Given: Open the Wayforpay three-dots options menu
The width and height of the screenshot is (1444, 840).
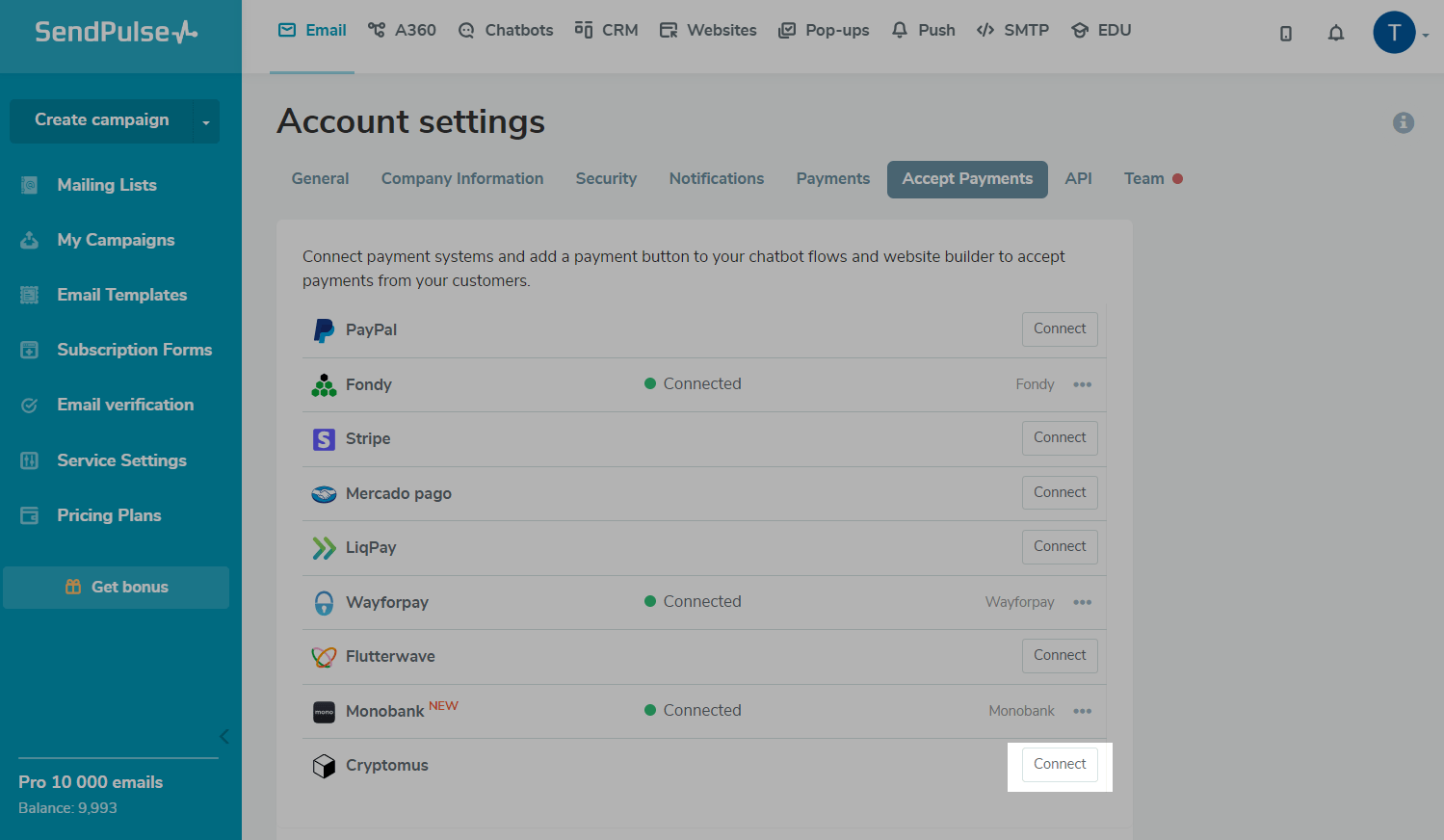Looking at the screenshot, I should (x=1083, y=602).
